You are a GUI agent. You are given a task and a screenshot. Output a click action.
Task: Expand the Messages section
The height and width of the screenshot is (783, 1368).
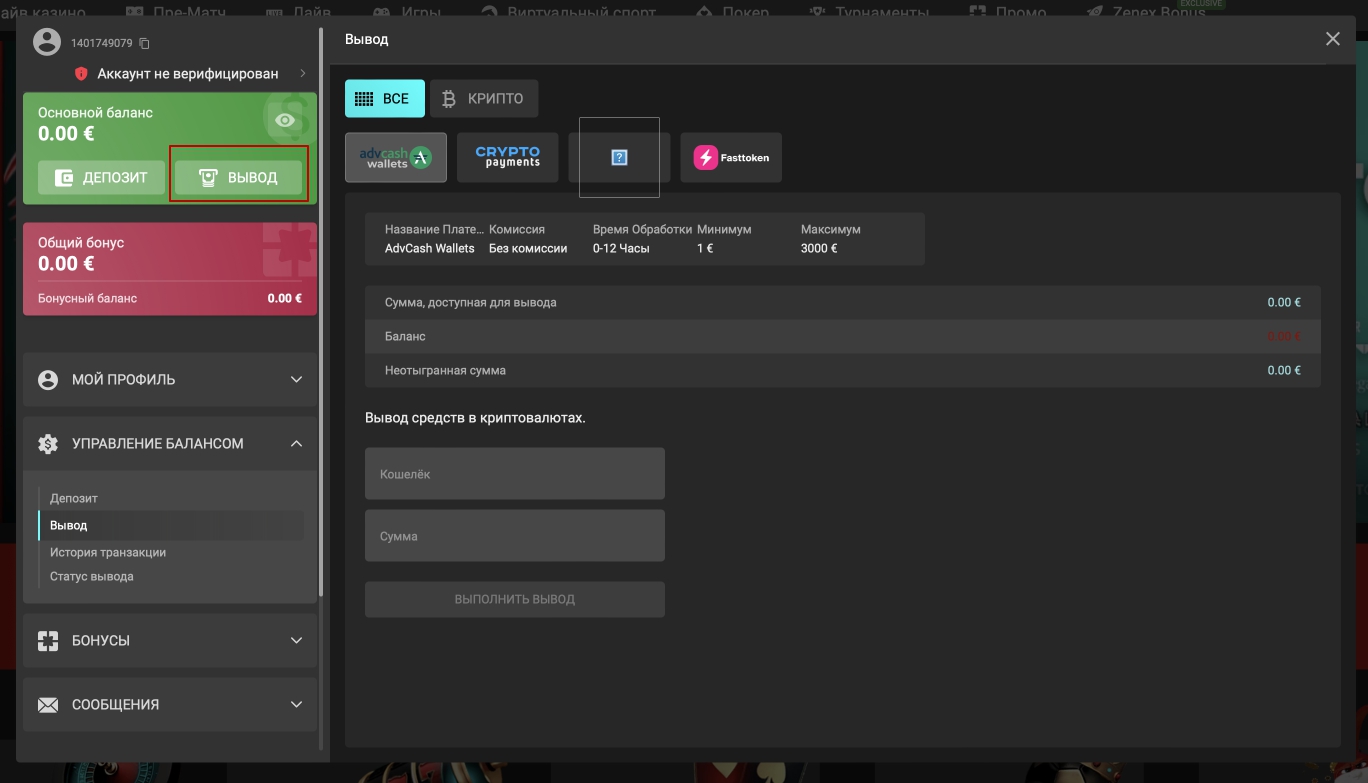click(x=170, y=705)
